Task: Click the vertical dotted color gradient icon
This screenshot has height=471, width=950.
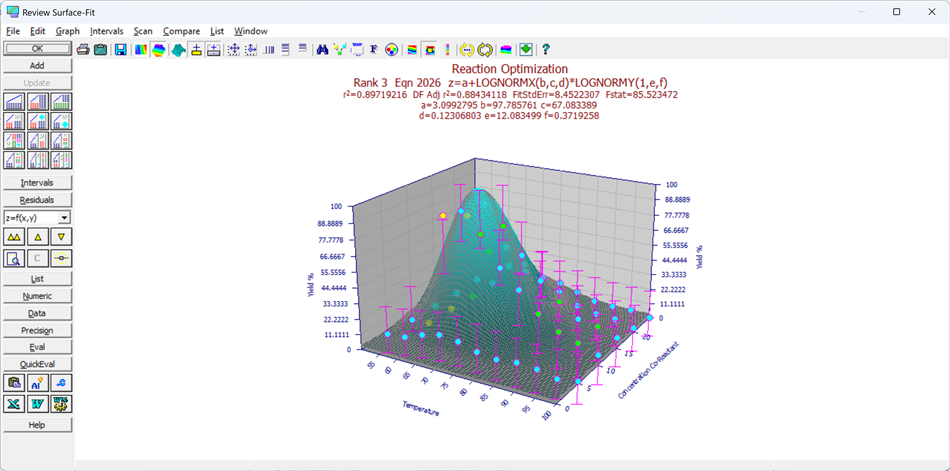Action: [447, 50]
